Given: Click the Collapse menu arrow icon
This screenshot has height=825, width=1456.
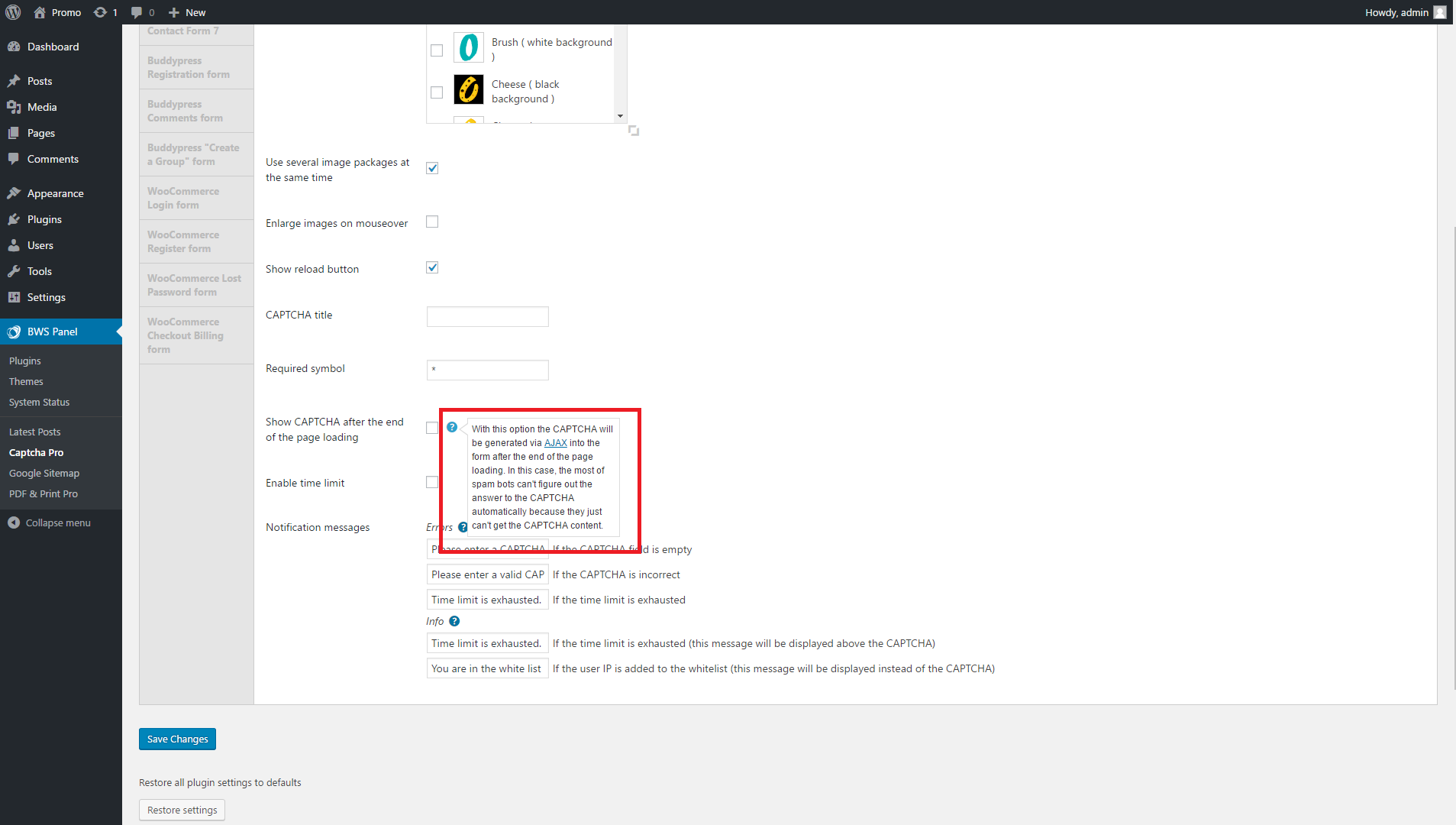Looking at the screenshot, I should [x=14, y=522].
